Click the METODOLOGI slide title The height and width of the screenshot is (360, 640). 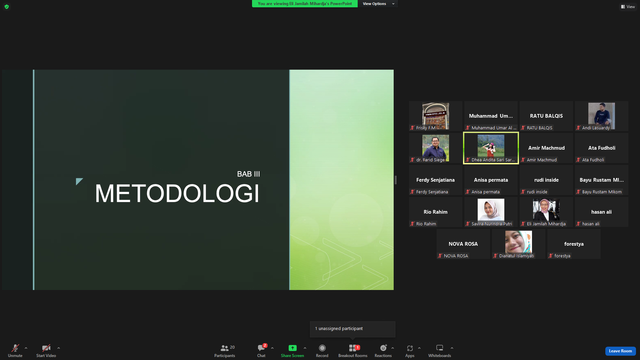[177, 193]
